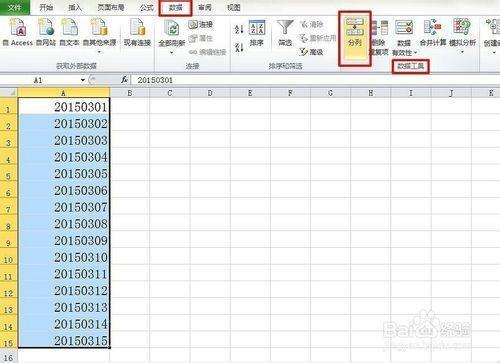Viewport: 500px width, 363px height.
Task: Expand the What-If Analysis (模拟分析) dropdown
Action: pyautogui.click(x=462, y=52)
